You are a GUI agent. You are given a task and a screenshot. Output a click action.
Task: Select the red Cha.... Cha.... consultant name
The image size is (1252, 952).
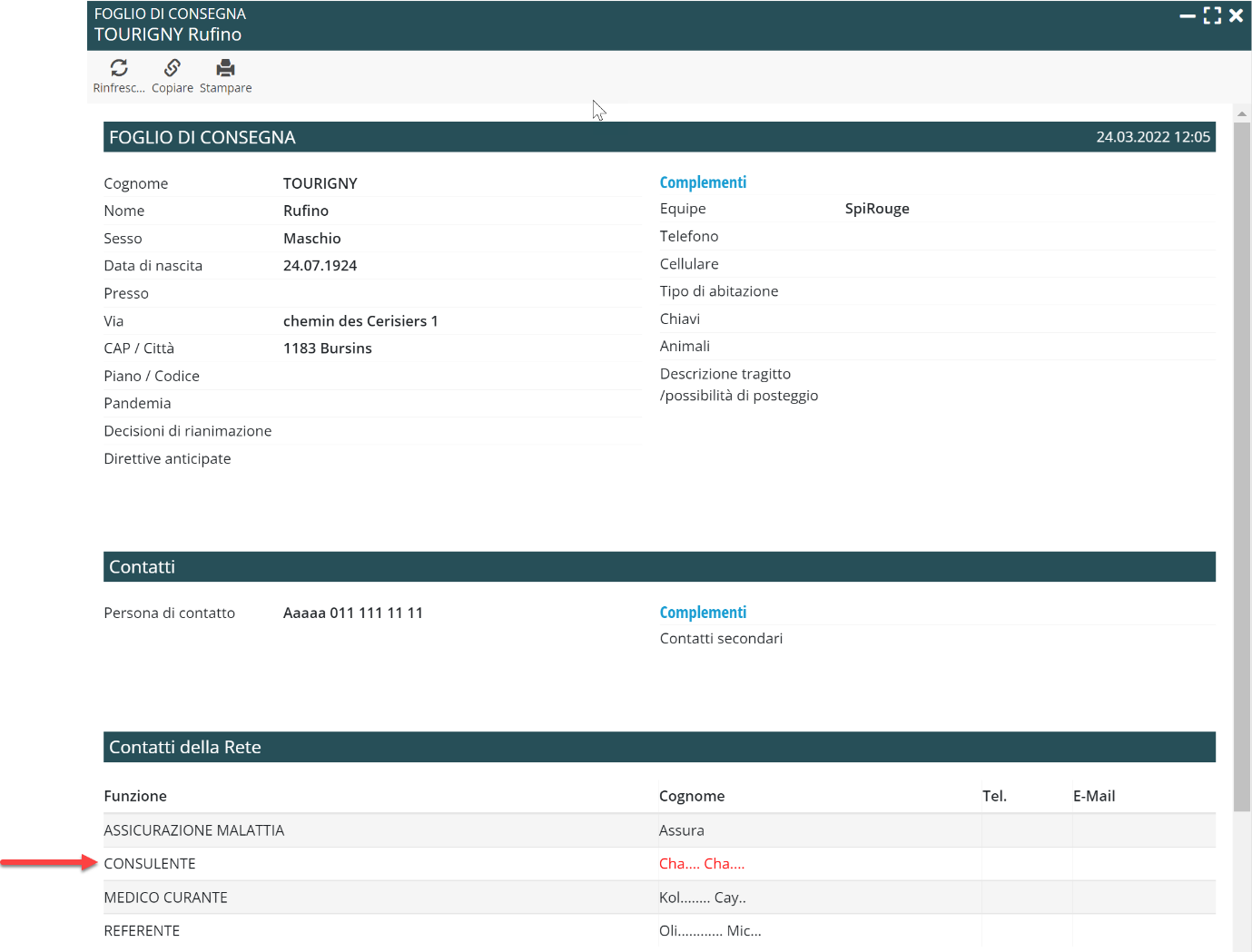(701, 864)
